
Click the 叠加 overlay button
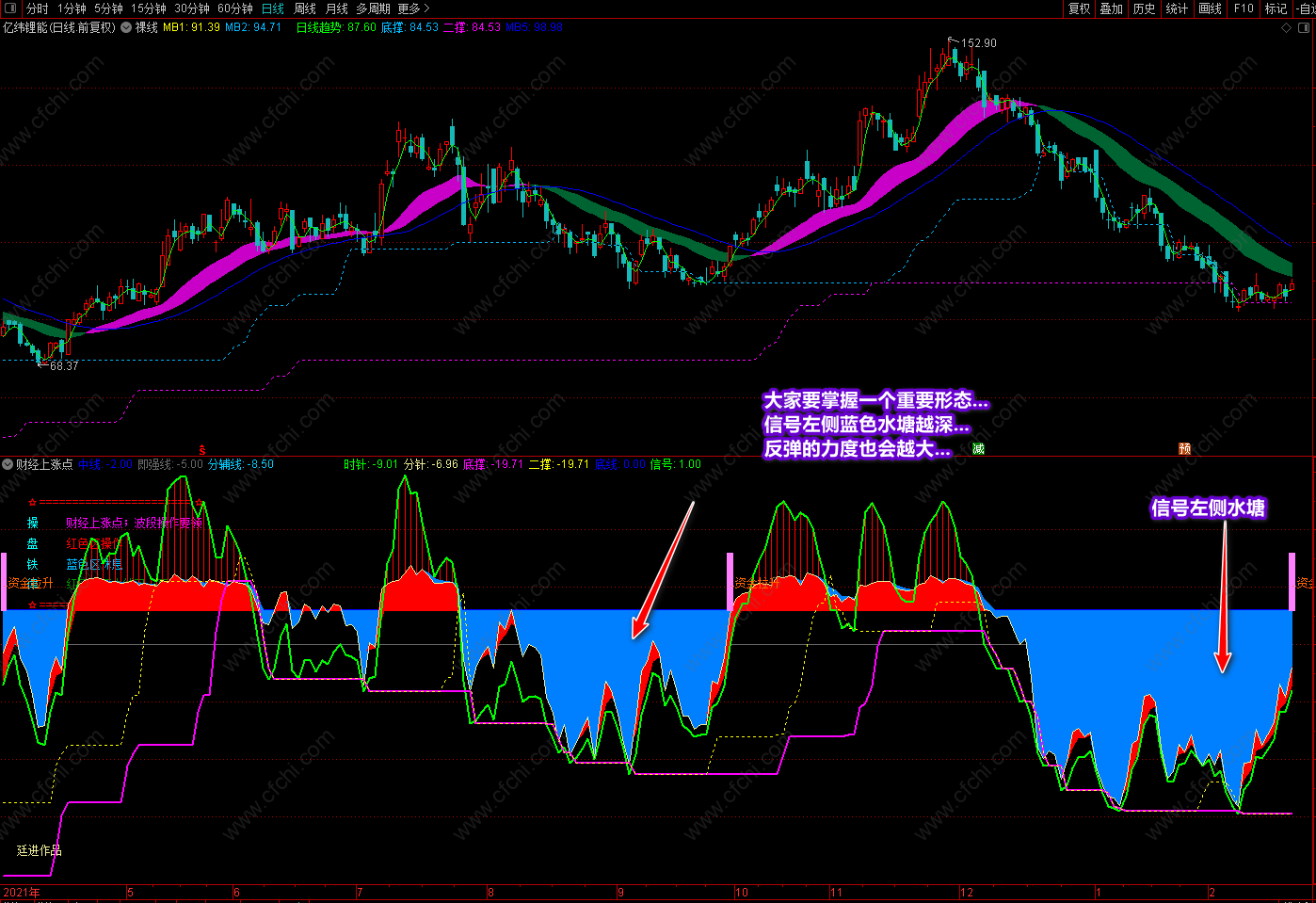pyautogui.click(x=1112, y=8)
